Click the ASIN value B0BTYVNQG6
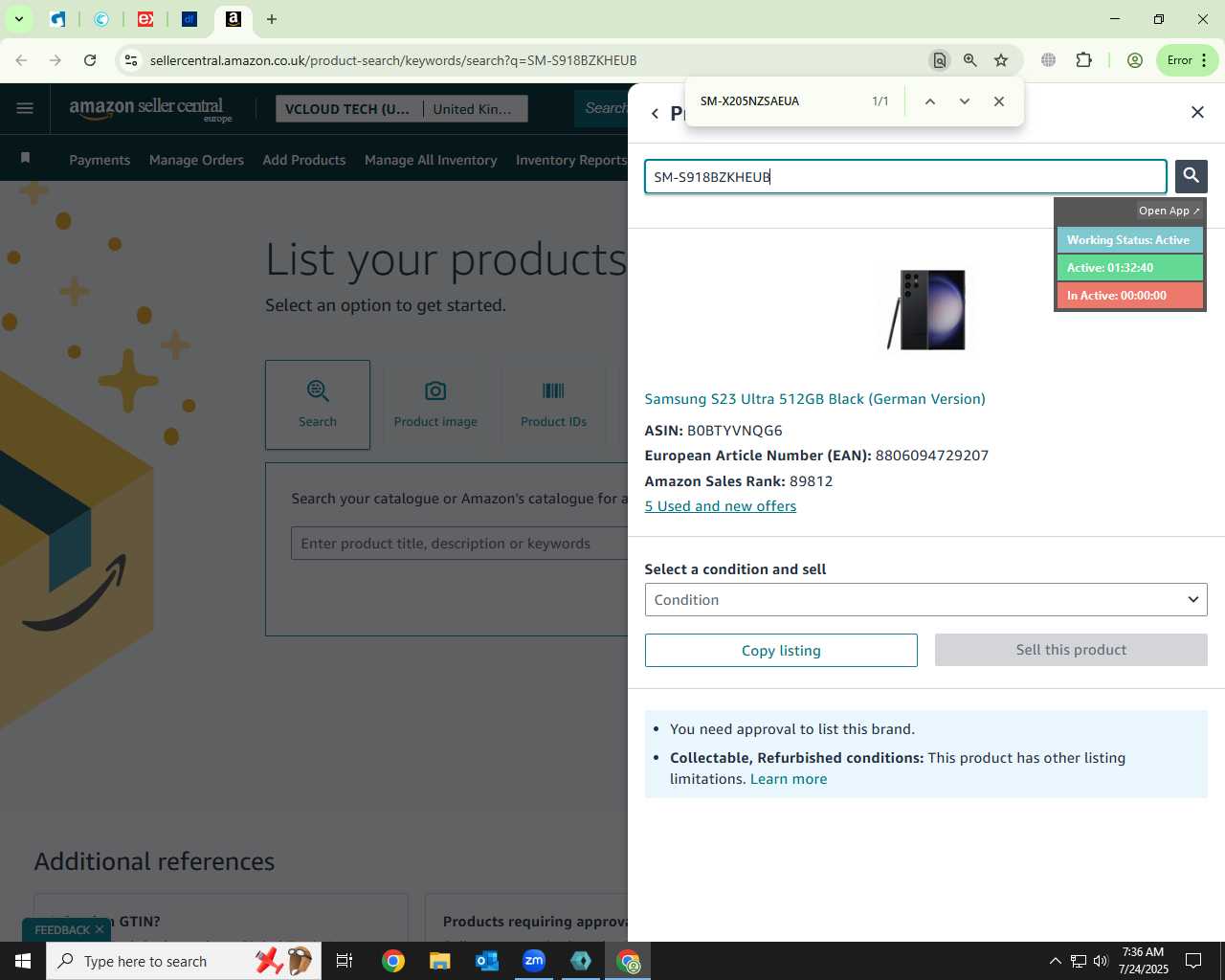The width and height of the screenshot is (1225, 980). point(735,431)
